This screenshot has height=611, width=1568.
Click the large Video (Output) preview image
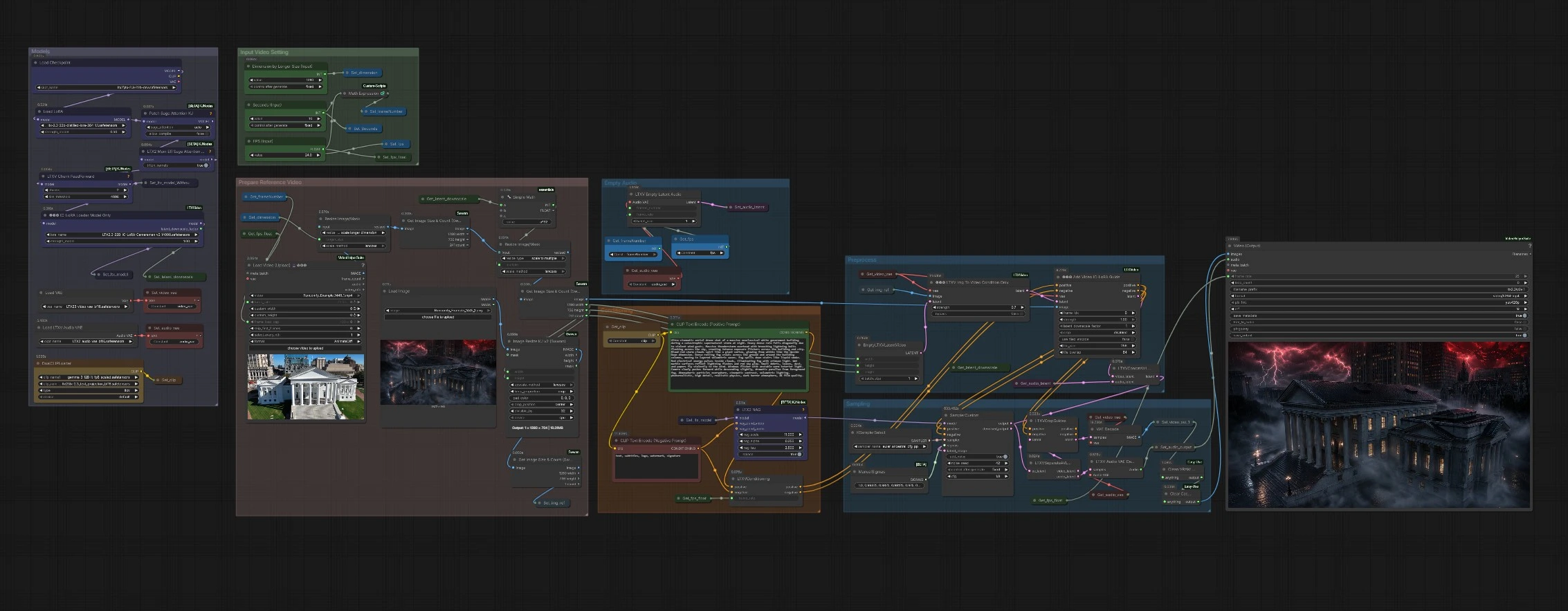pyautogui.click(x=1378, y=425)
